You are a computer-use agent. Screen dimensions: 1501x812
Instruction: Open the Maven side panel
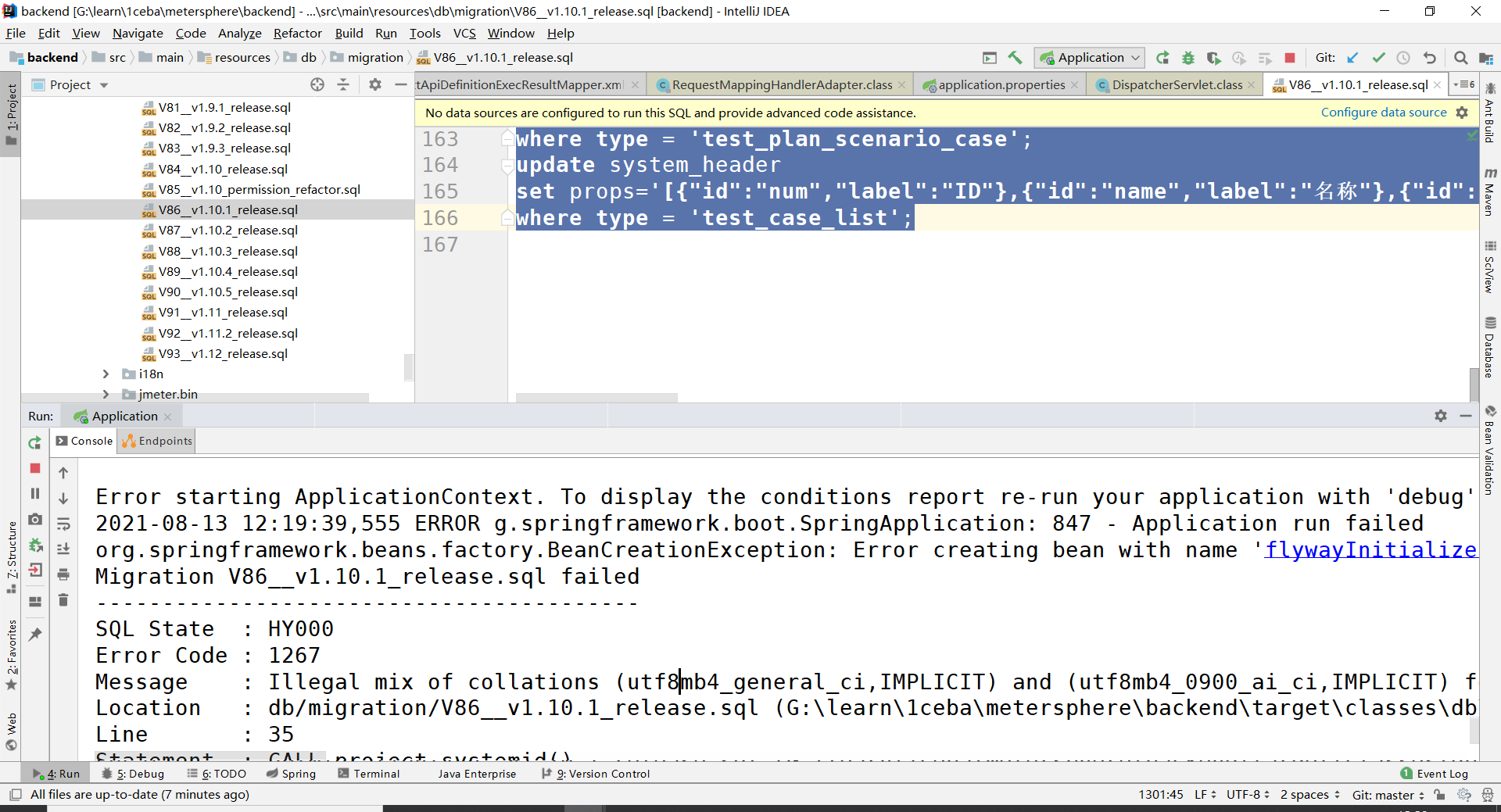click(x=1490, y=191)
